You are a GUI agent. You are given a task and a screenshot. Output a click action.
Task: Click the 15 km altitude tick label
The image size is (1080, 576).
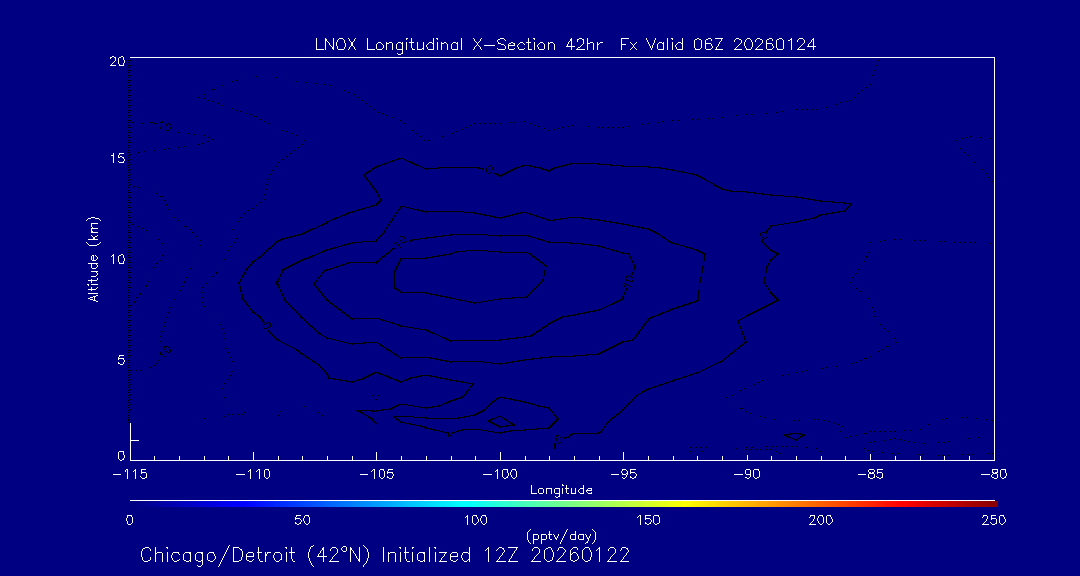coord(116,160)
